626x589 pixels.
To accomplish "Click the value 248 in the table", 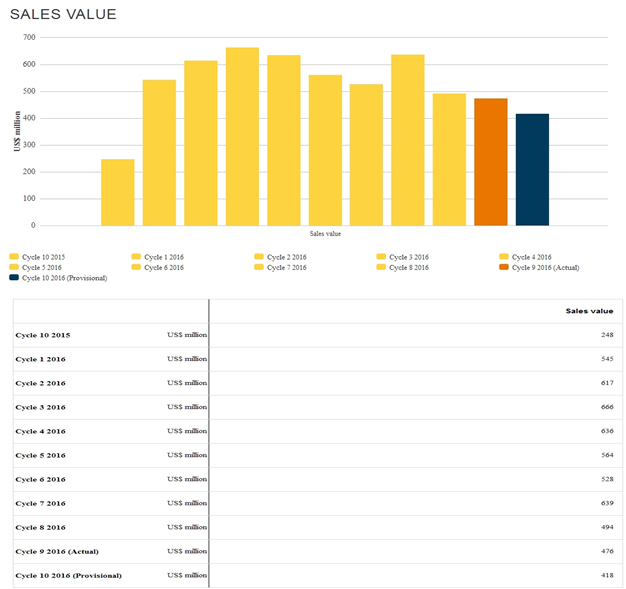I will 607,335.
